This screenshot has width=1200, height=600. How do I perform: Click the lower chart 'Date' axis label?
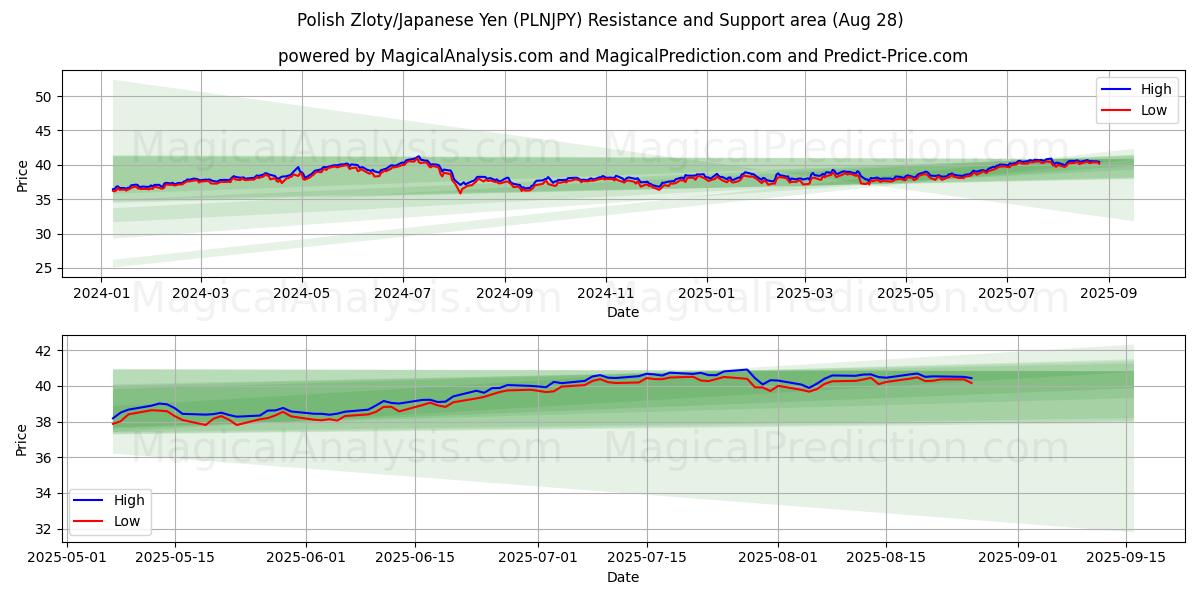tap(623, 578)
